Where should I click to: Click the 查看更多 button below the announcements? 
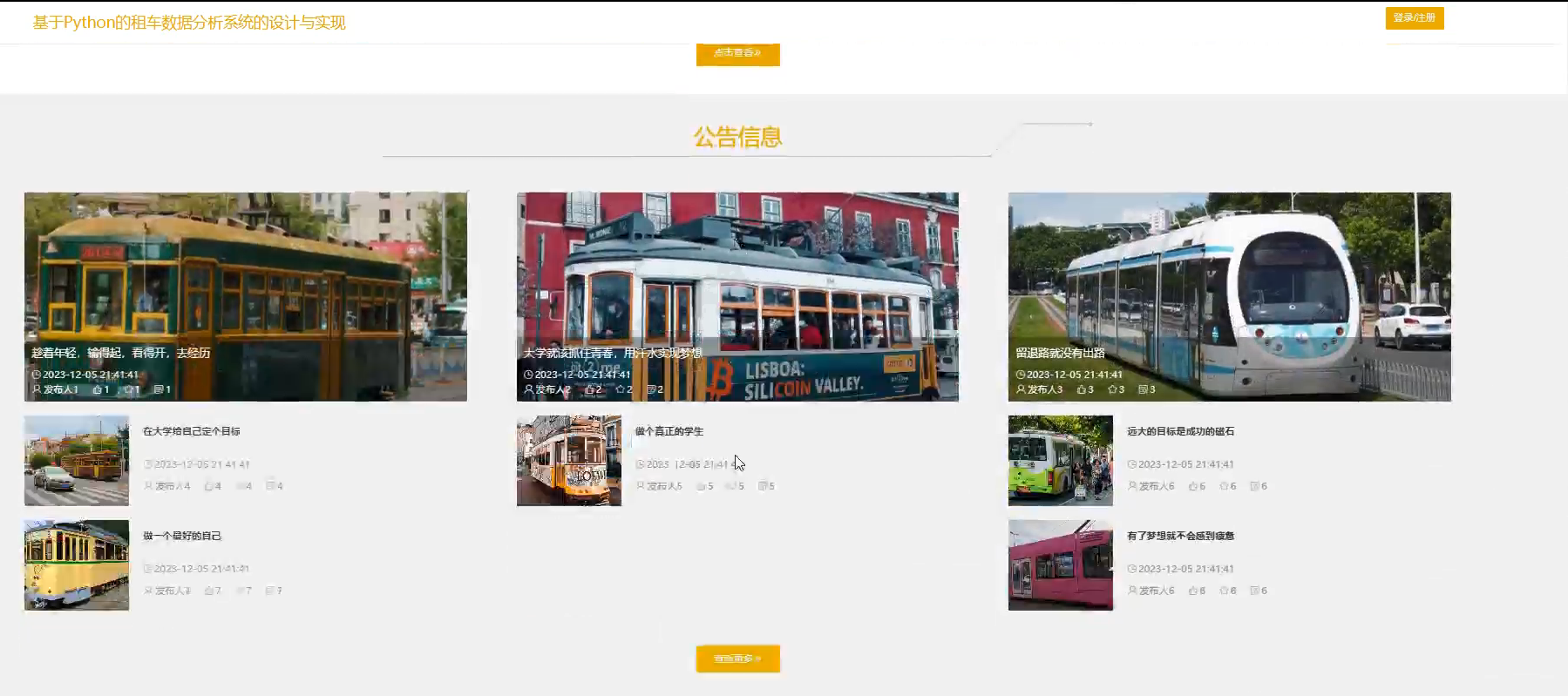(x=737, y=659)
